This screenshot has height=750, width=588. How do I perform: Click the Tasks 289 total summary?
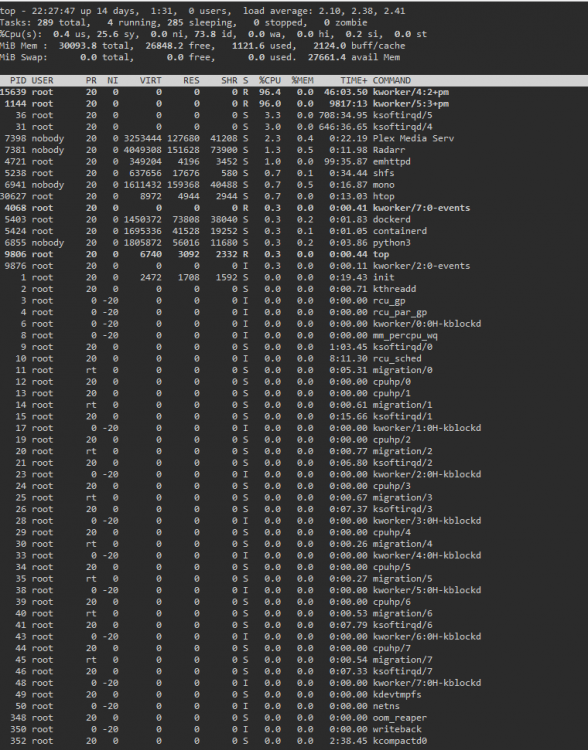(45, 22)
